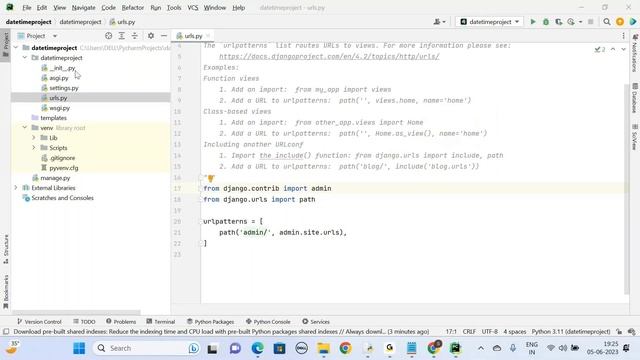
Task: Expand External Libraries node
Action: pyautogui.click(x=16, y=188)
